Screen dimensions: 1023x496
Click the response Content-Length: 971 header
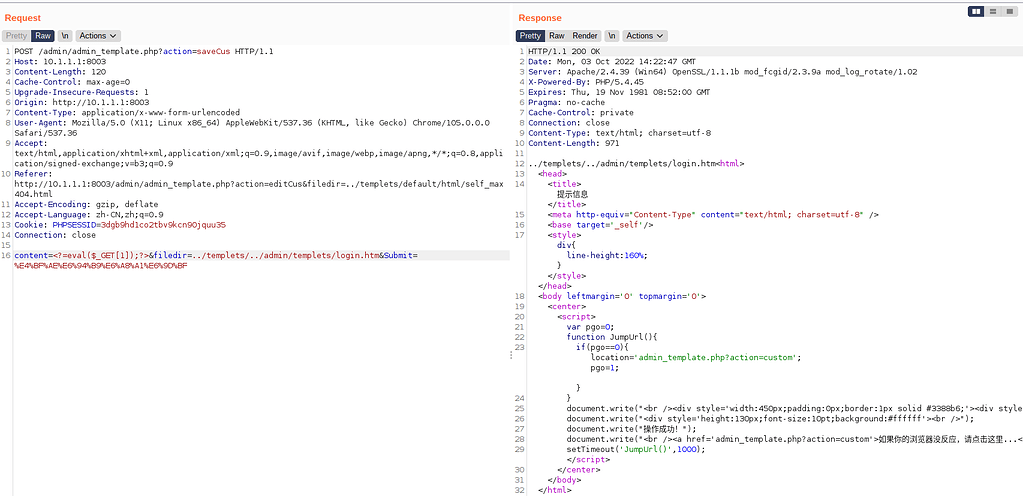(574, 143)
